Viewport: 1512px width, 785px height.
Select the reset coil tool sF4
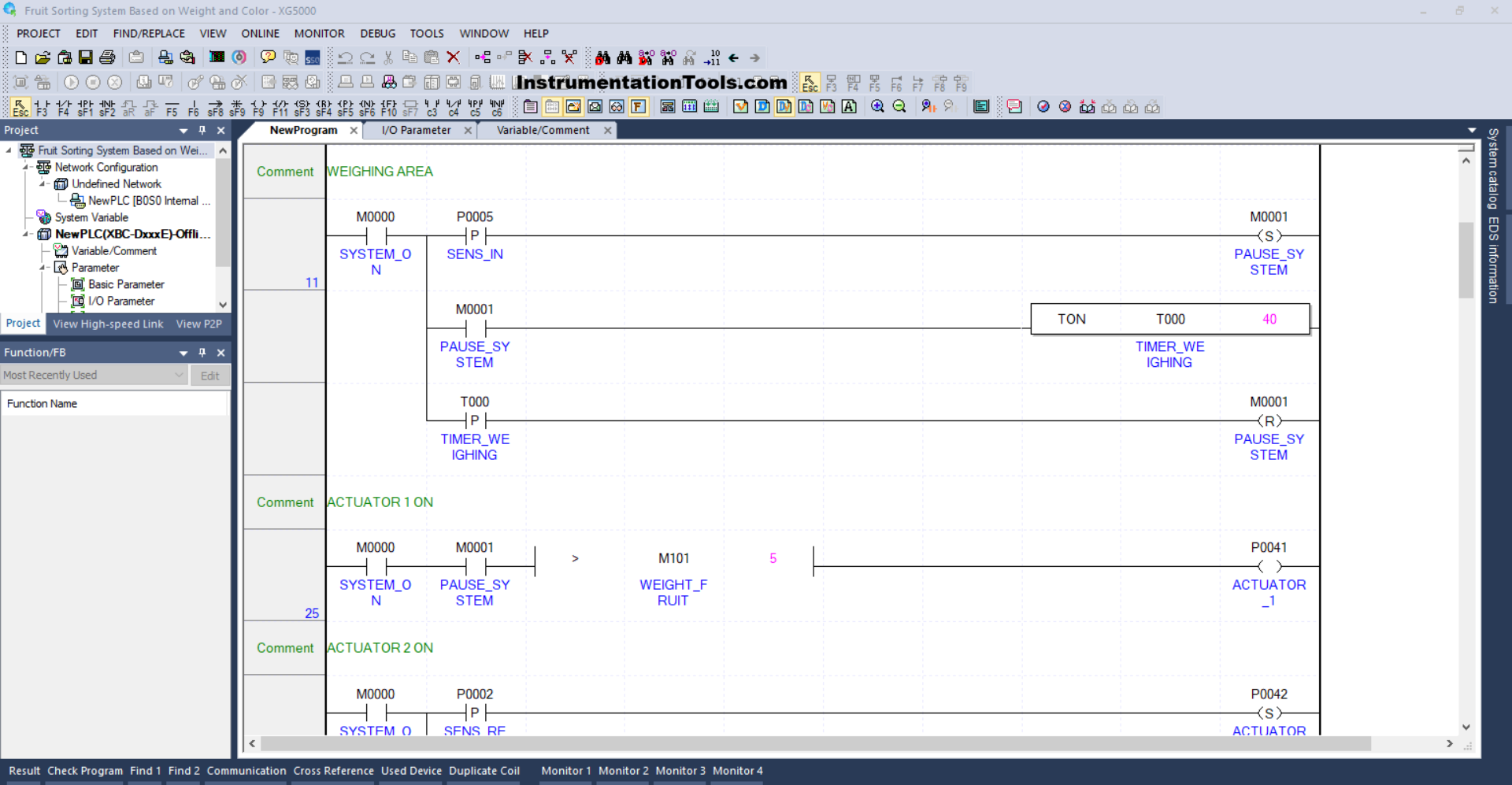(x=324, y=106)
